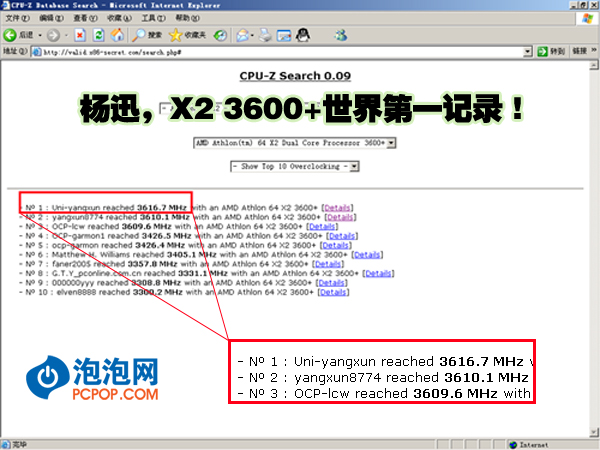
Task: Open the Help menu
Action: [188, 18]
